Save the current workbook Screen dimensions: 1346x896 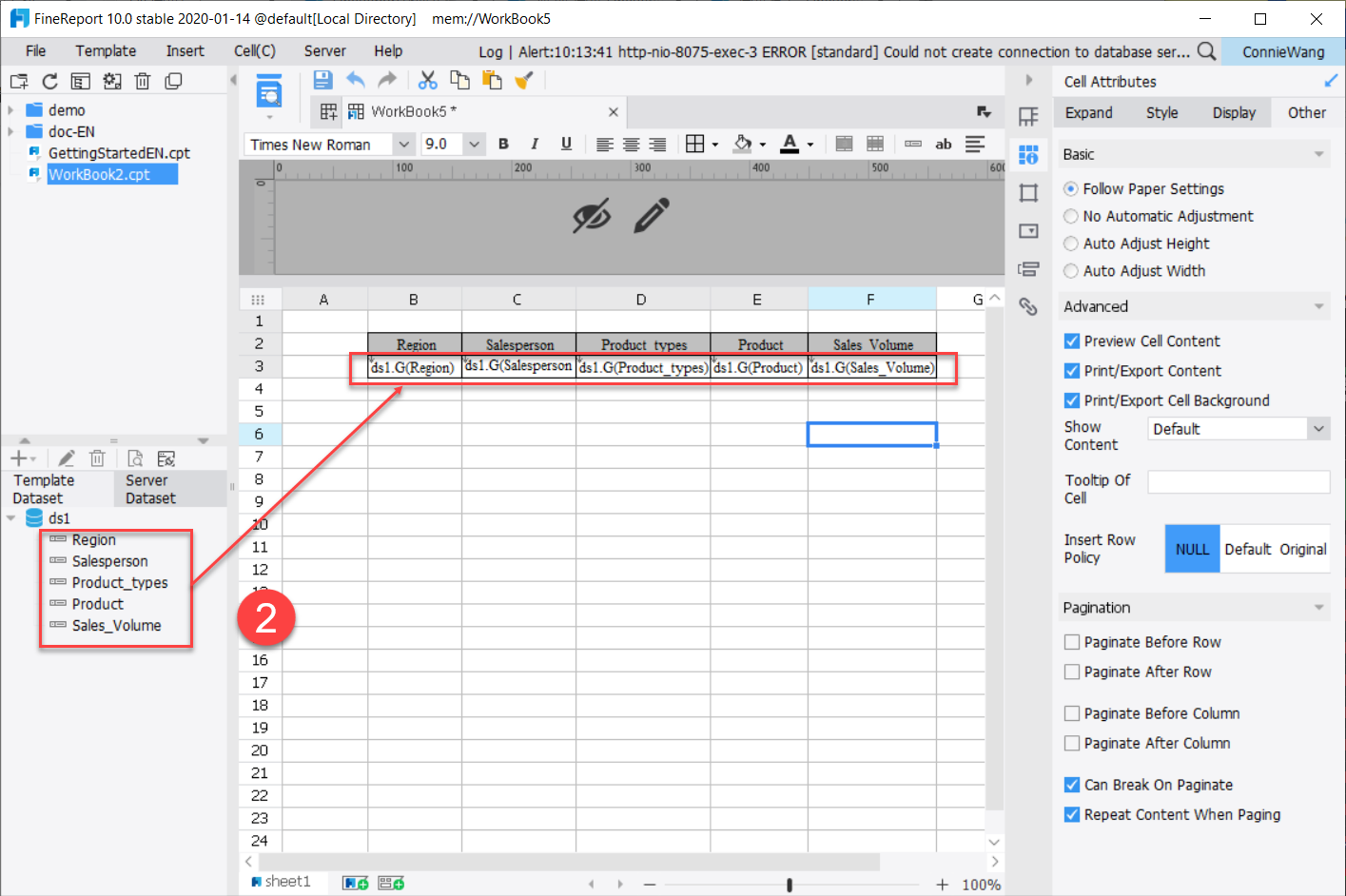coord(322,80)
